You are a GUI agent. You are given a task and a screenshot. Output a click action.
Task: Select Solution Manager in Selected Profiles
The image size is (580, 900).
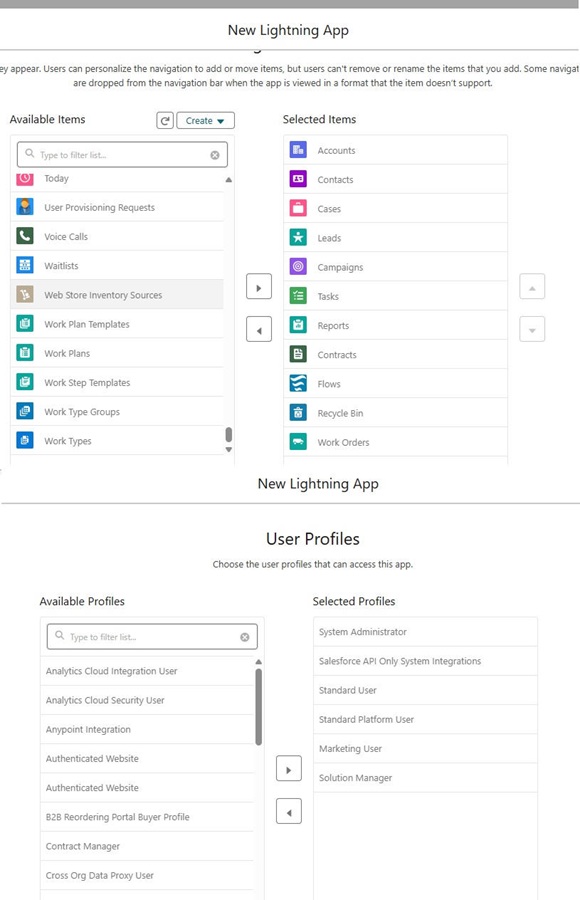(x=426, y=778)
